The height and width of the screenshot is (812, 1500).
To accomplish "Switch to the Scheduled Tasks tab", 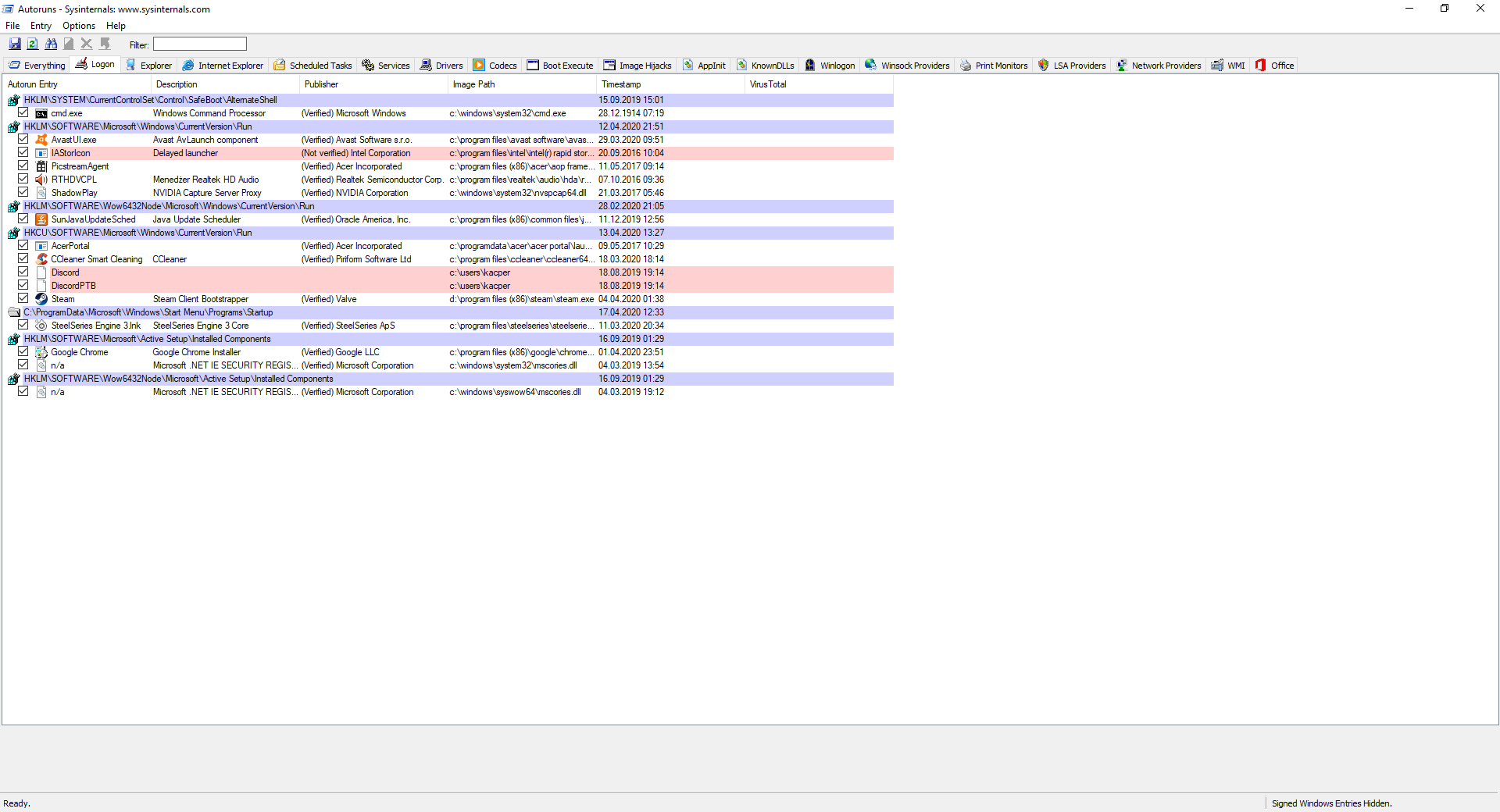I will tap(312, 66).
